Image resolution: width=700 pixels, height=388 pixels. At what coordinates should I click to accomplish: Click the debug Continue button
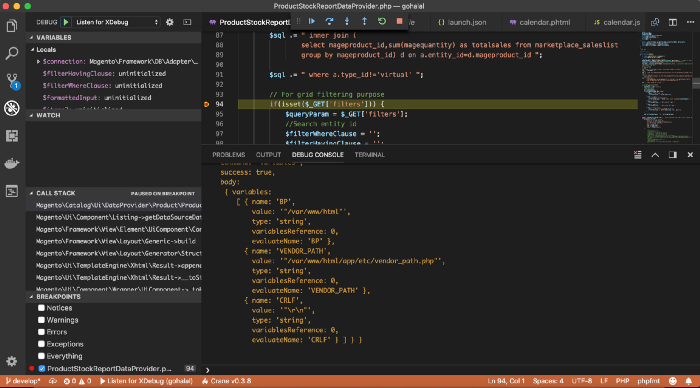[x=312, y=21]
